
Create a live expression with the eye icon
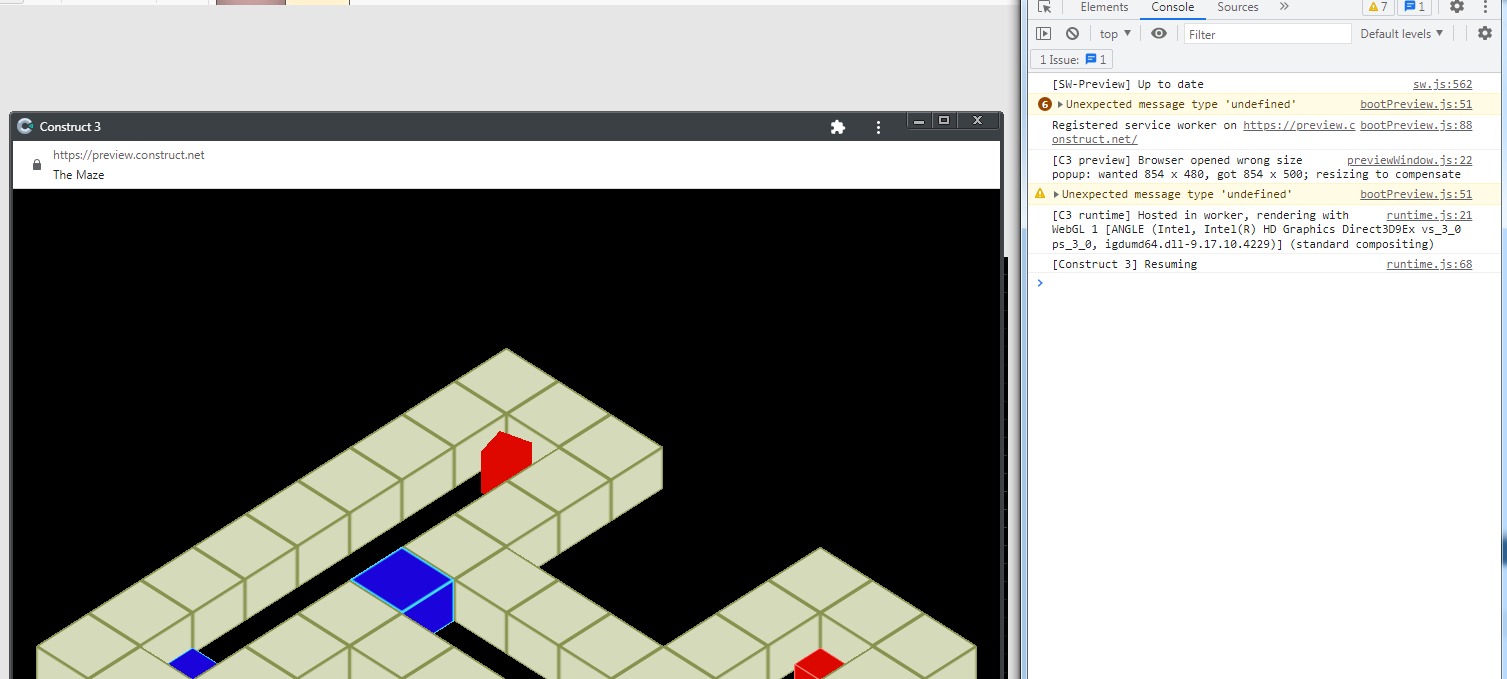(1159, 34)
